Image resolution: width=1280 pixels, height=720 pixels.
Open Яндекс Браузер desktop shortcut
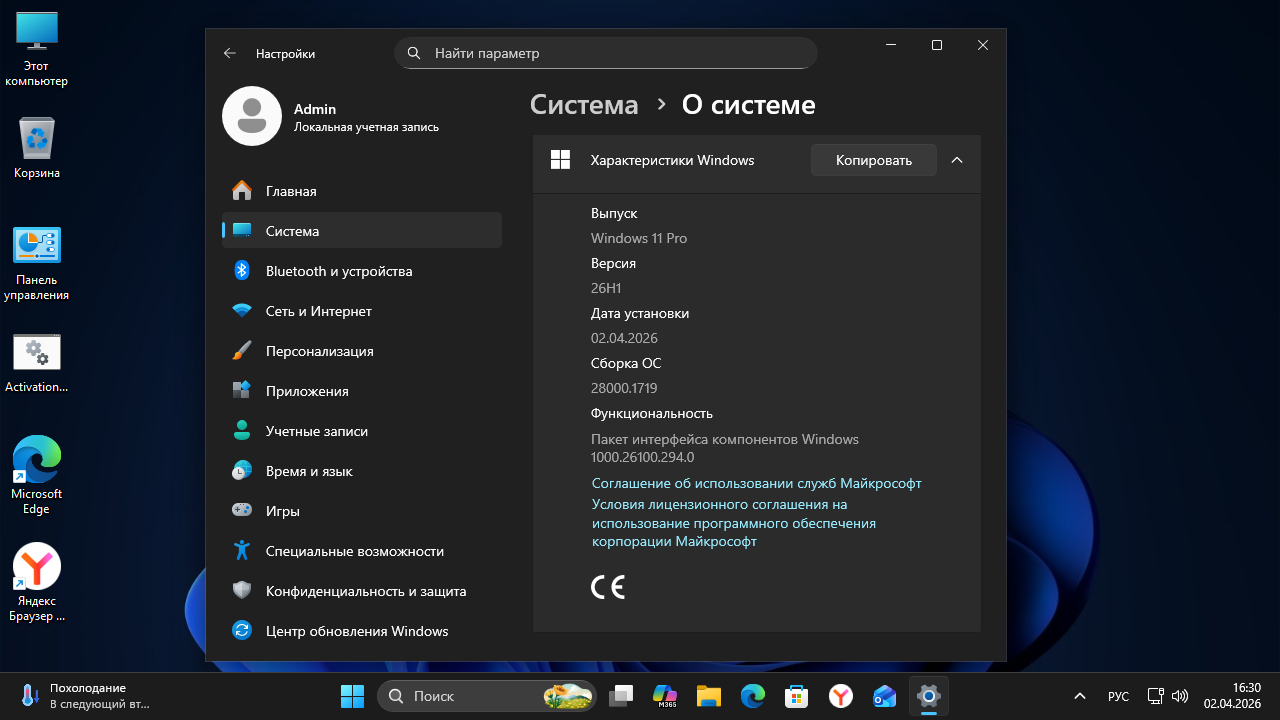(37, 568)
